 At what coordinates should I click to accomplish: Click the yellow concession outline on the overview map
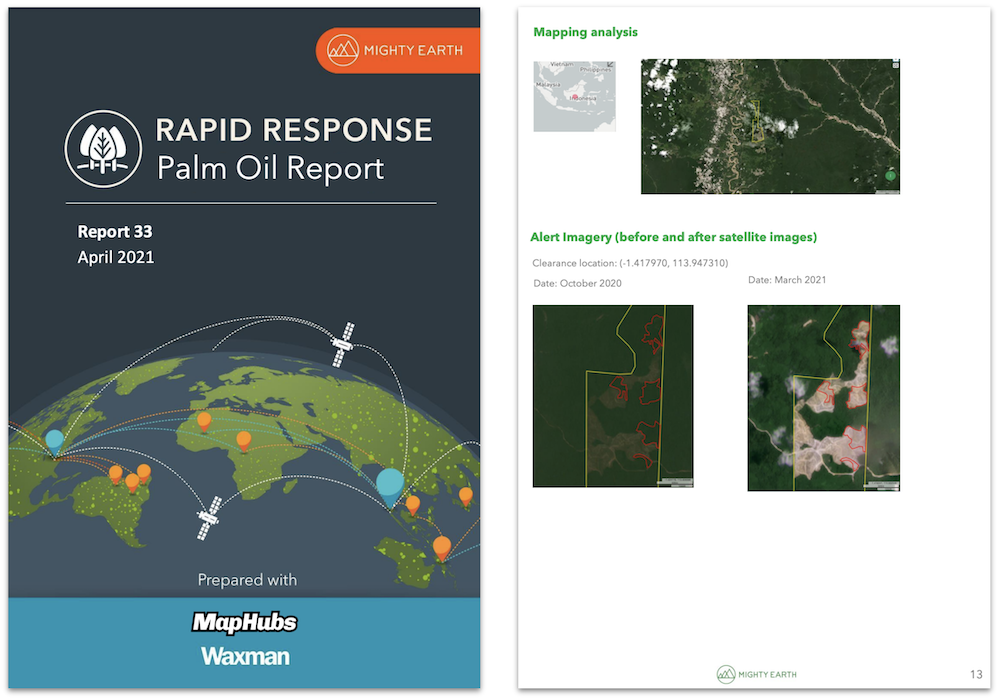coord(758,121)
